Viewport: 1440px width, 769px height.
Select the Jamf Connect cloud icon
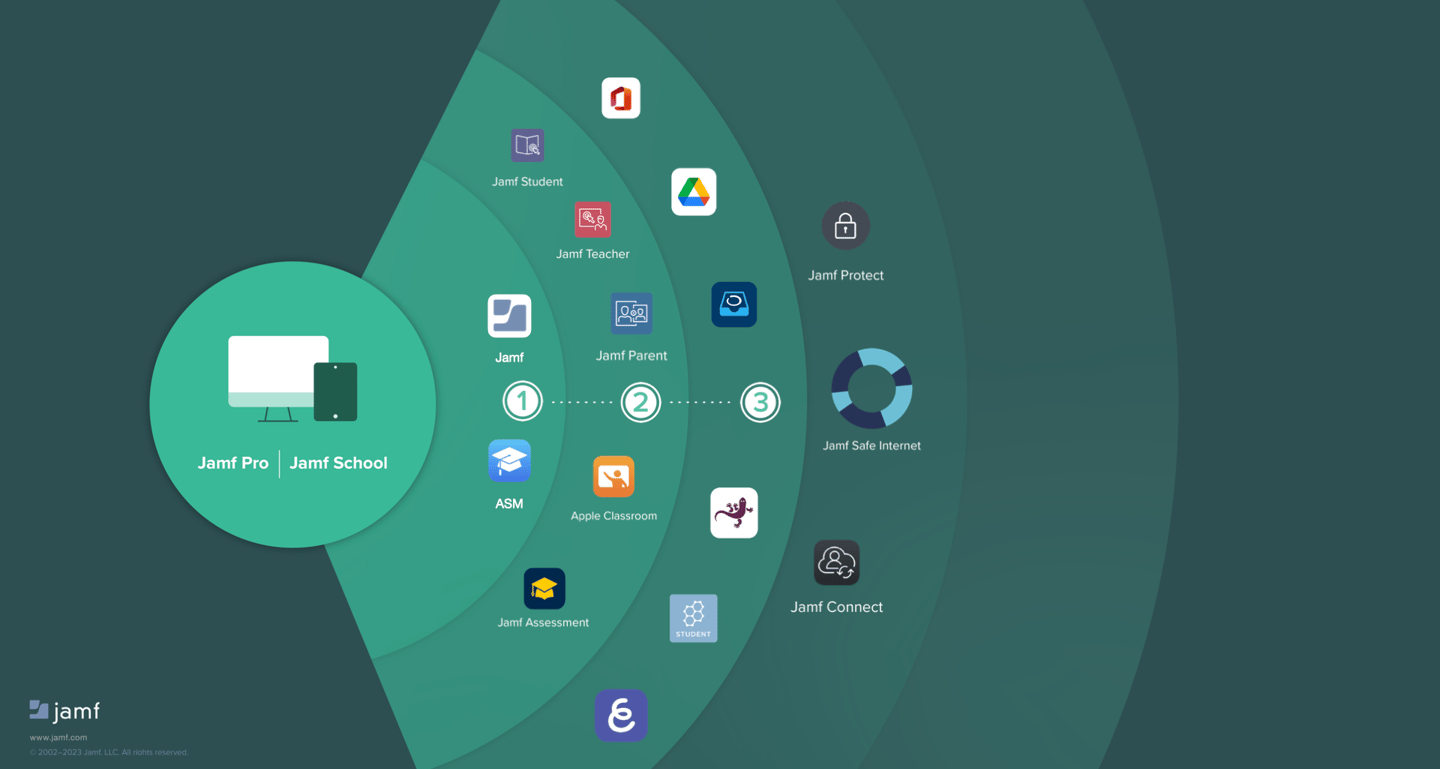(x=837, y=563)
